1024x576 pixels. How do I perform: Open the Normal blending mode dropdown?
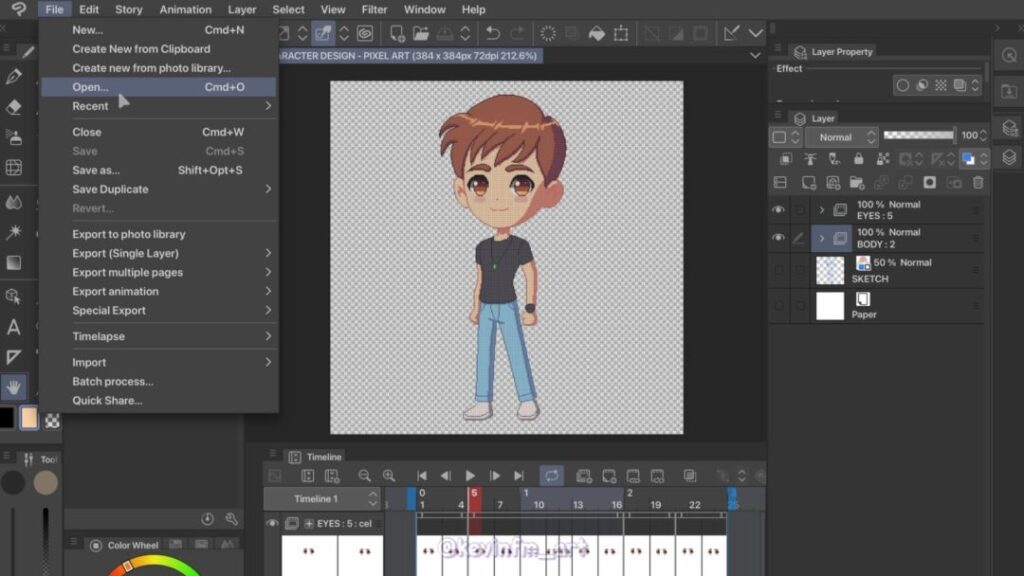click(836, 137)
